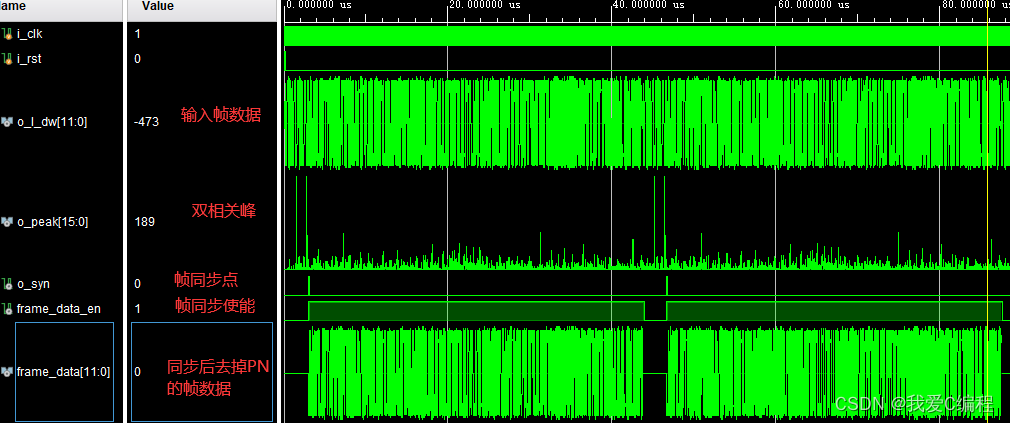Click the o_I_dw value -473

[146, 121]
